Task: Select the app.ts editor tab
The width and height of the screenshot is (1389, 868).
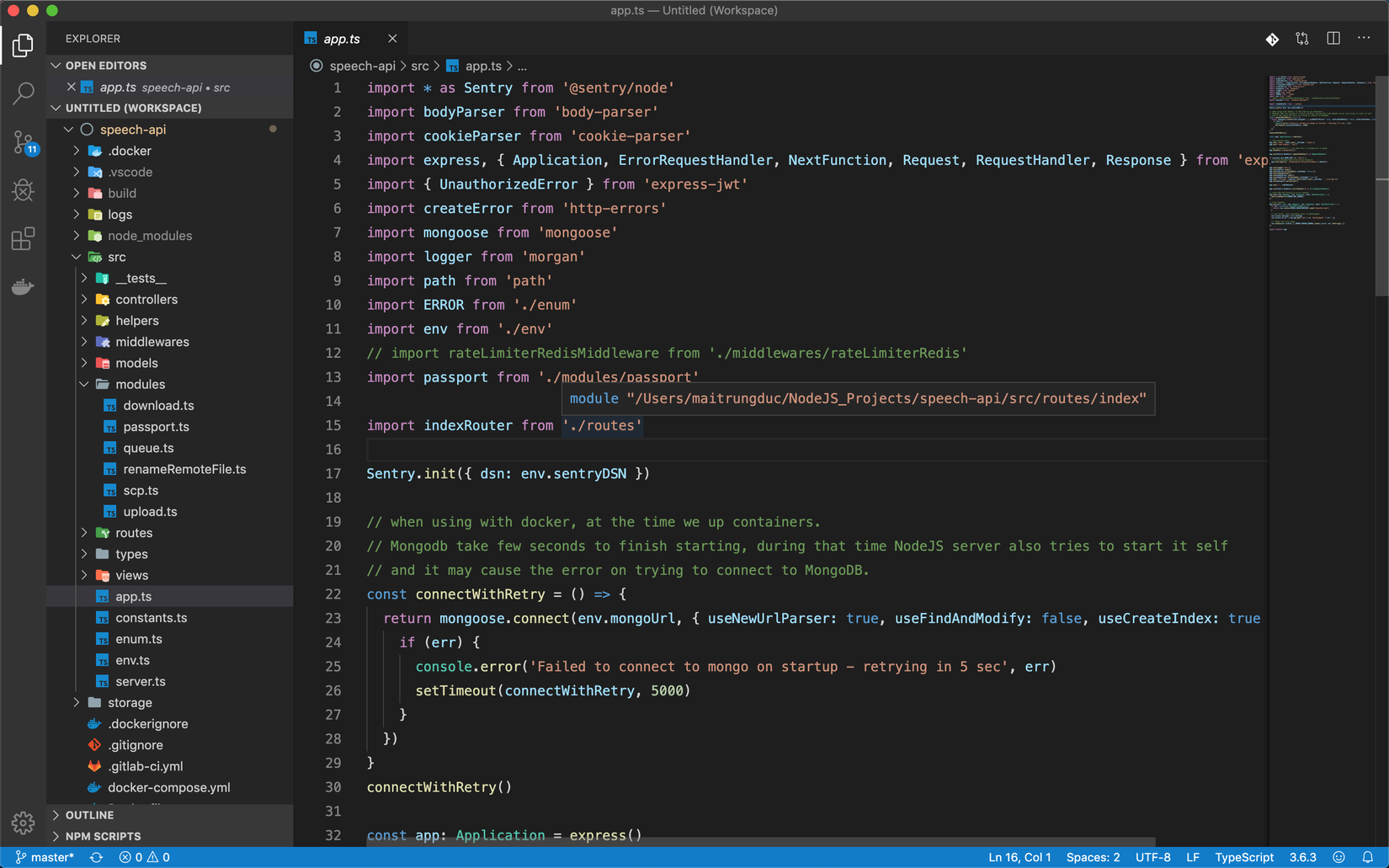Action: tap(341, 38)
